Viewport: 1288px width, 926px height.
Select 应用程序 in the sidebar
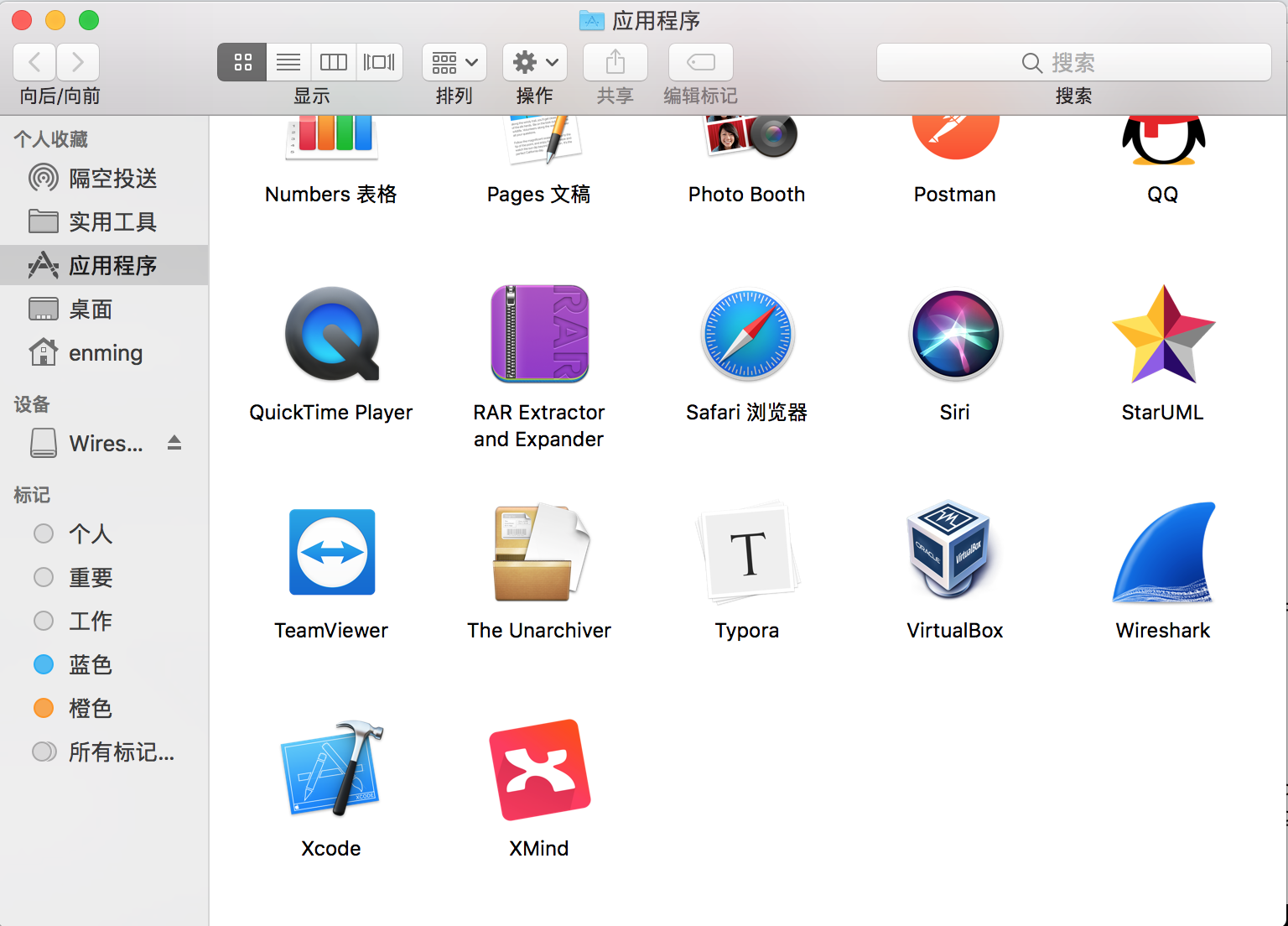[x=104, y=265]
